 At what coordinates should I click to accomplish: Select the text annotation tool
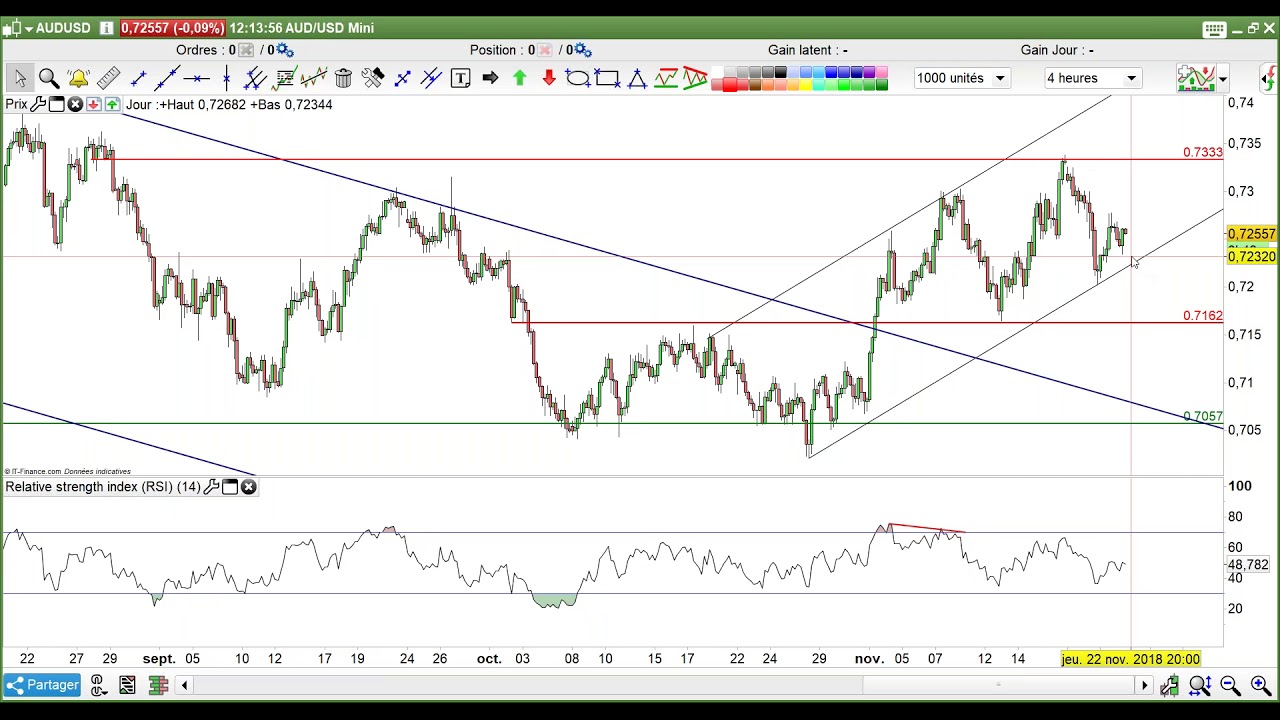(x=460, y=78)
